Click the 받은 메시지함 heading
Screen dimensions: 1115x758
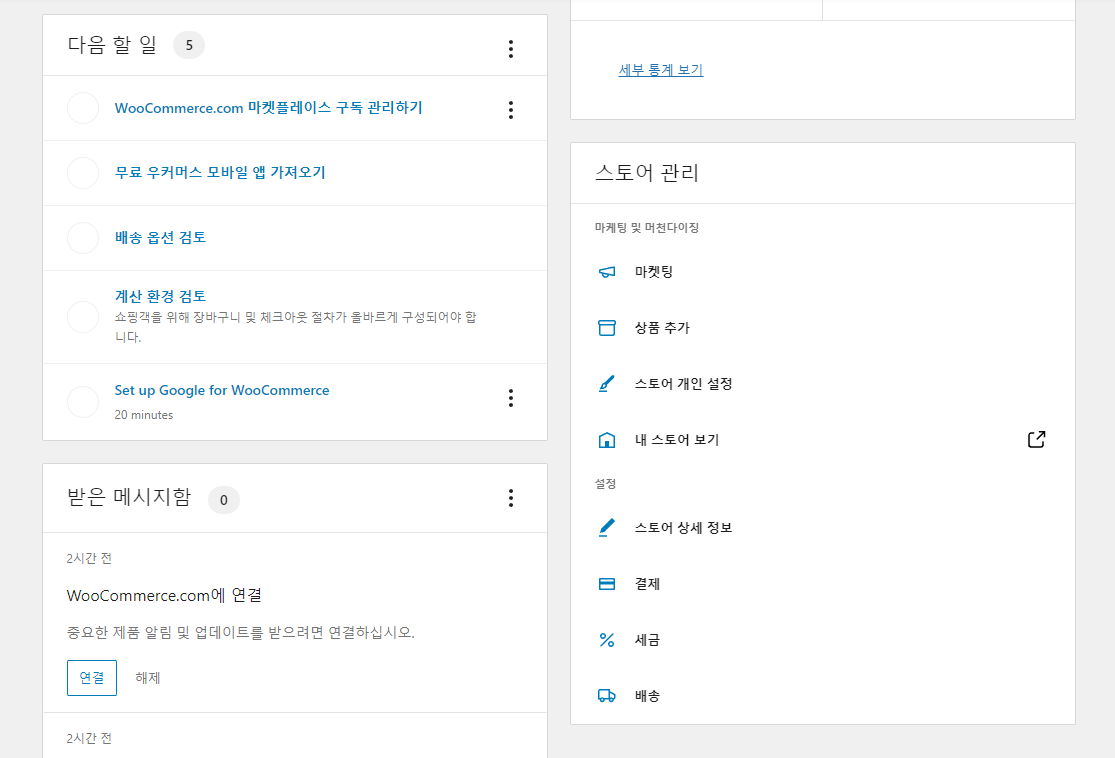pyautogui.click(x=129, y=496)
